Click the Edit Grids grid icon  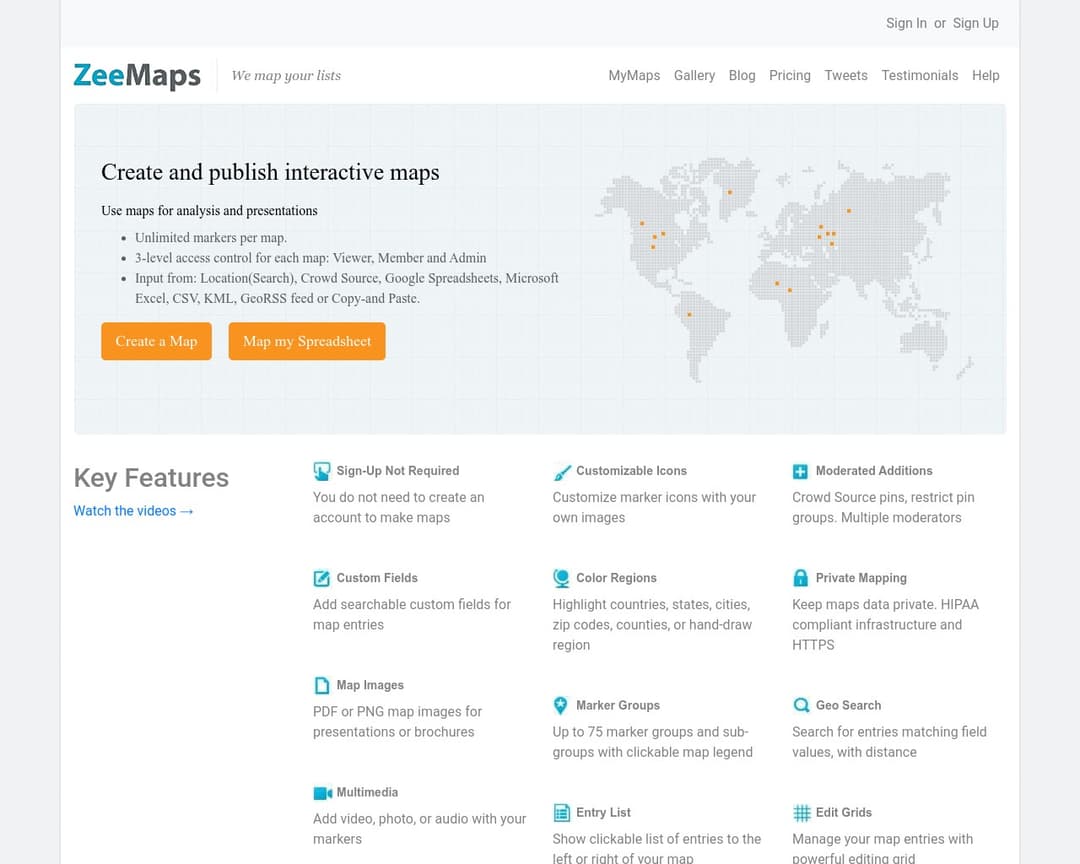pos(801,812)
